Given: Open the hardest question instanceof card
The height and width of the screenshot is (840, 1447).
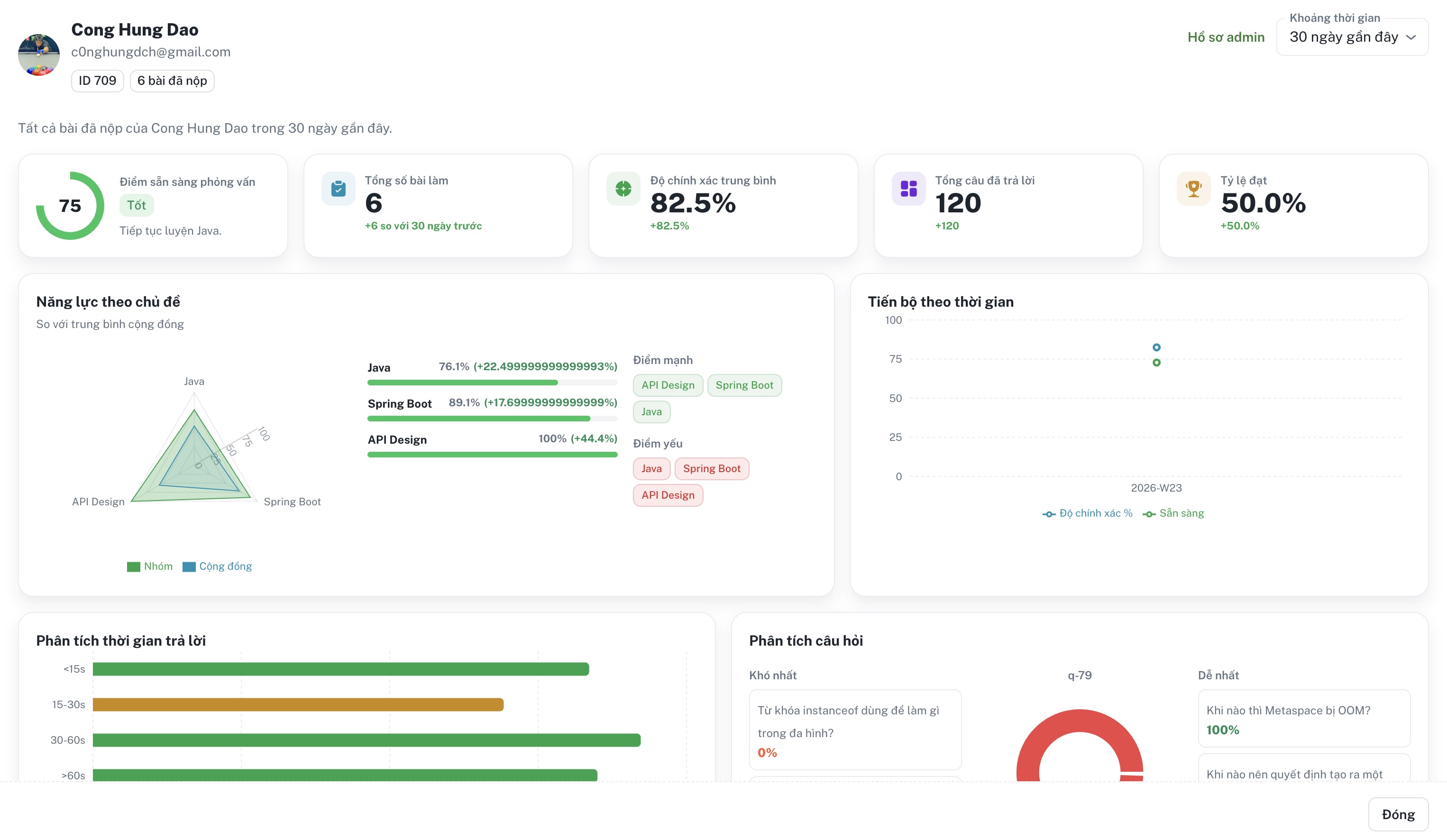Looking at the screenshot, I should click(x=855, y=730).
